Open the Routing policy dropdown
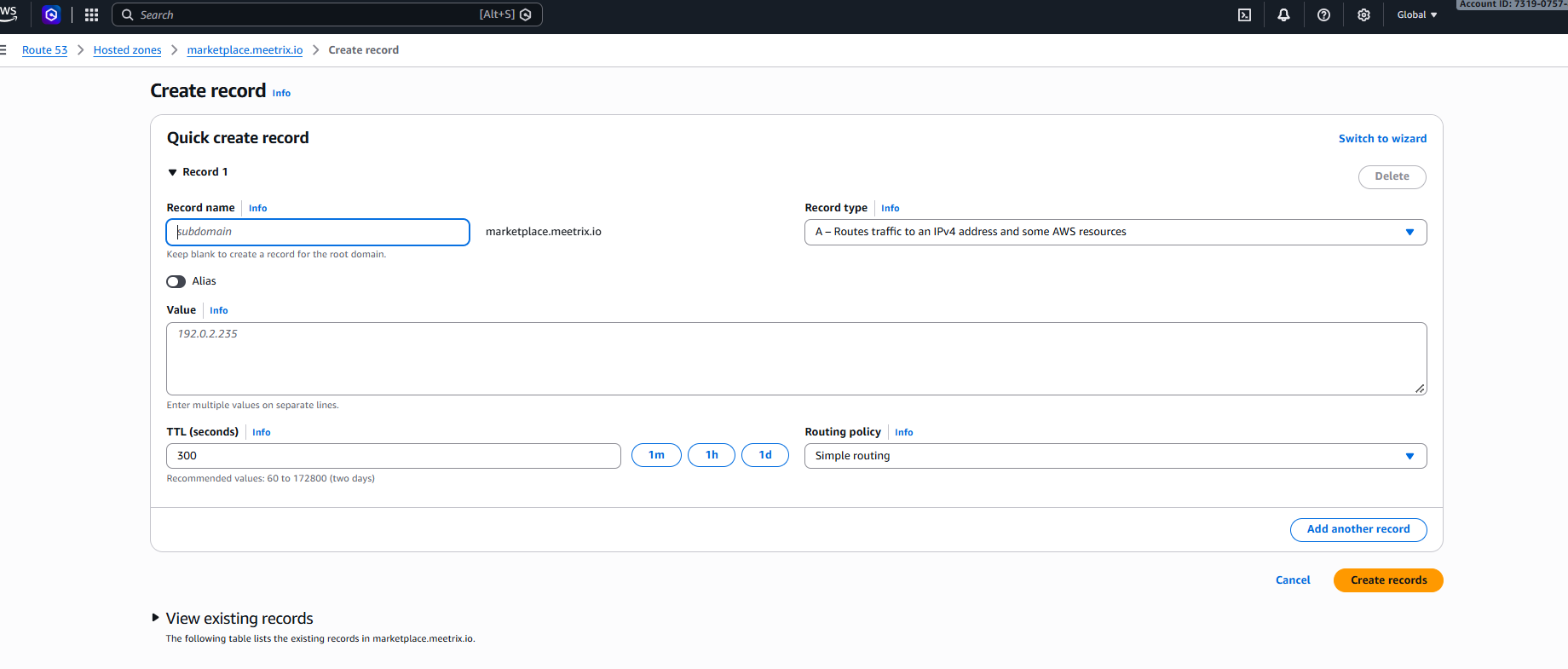The image size is (1568, 669). [1115, 456]
